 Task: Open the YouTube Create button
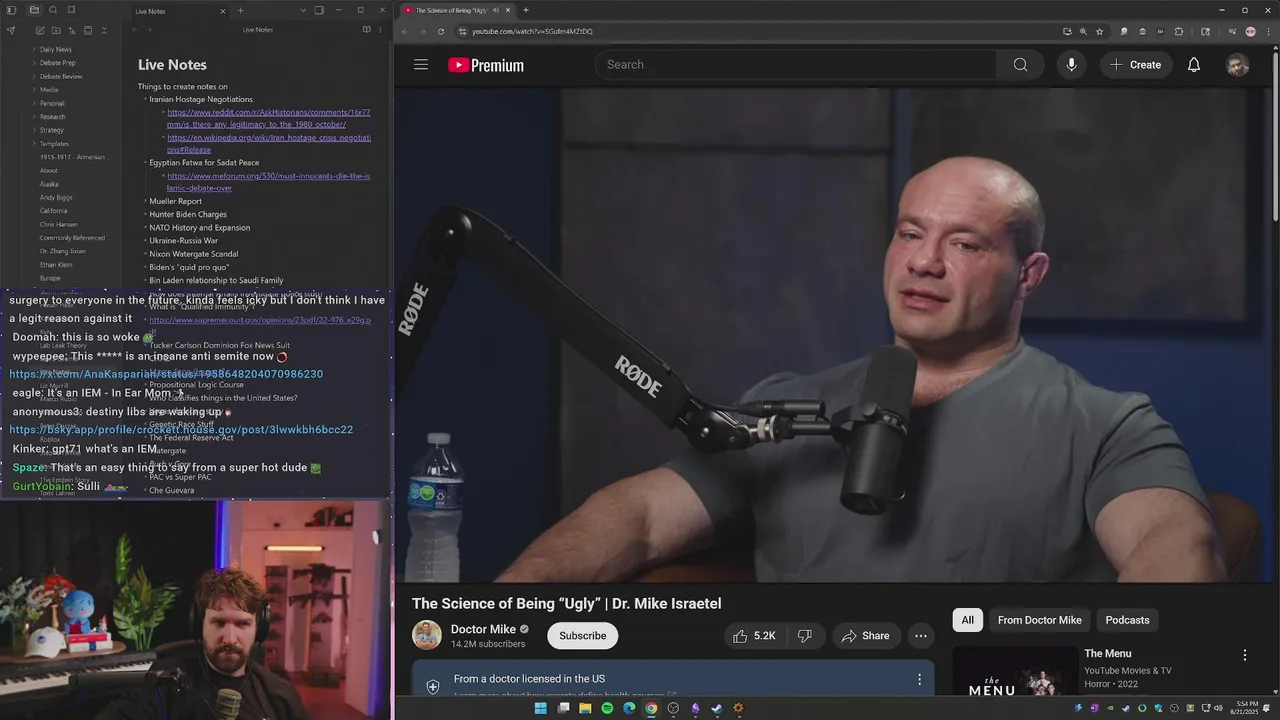pos(1136,65)
